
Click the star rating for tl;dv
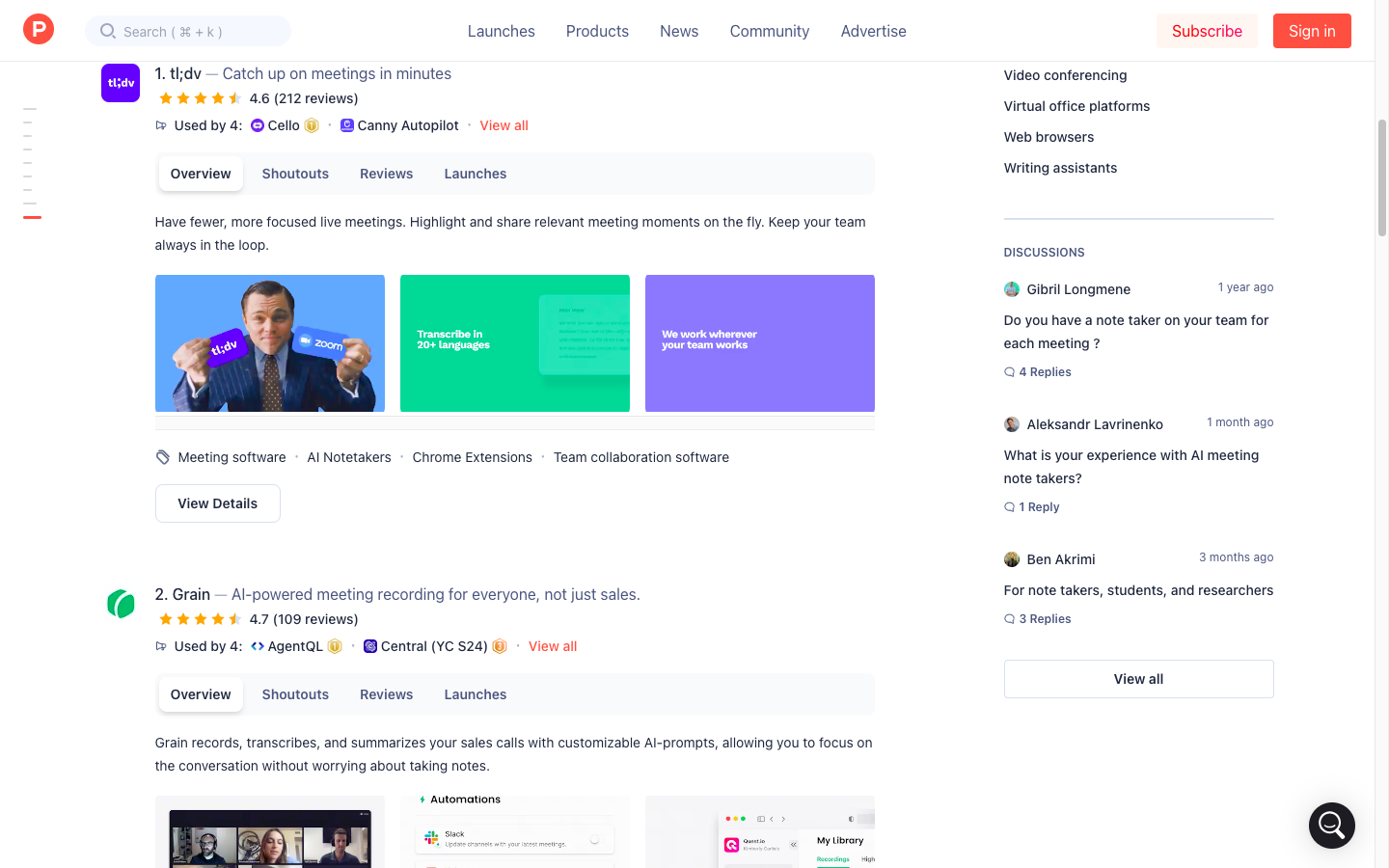201,98
